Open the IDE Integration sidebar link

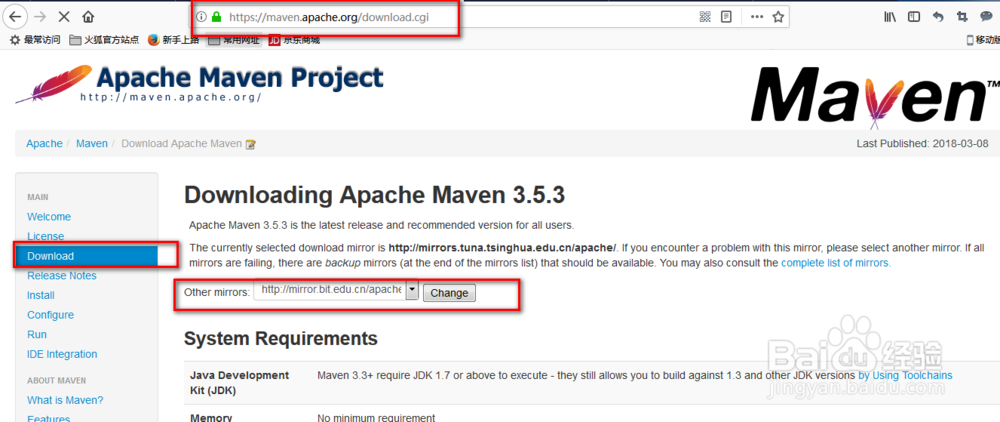tap(62, 354)
